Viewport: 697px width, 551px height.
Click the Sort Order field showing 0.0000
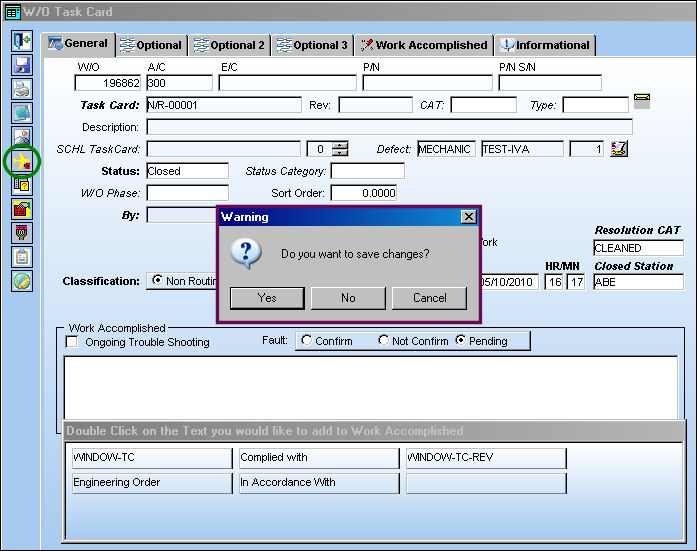(x=364, y=193)
